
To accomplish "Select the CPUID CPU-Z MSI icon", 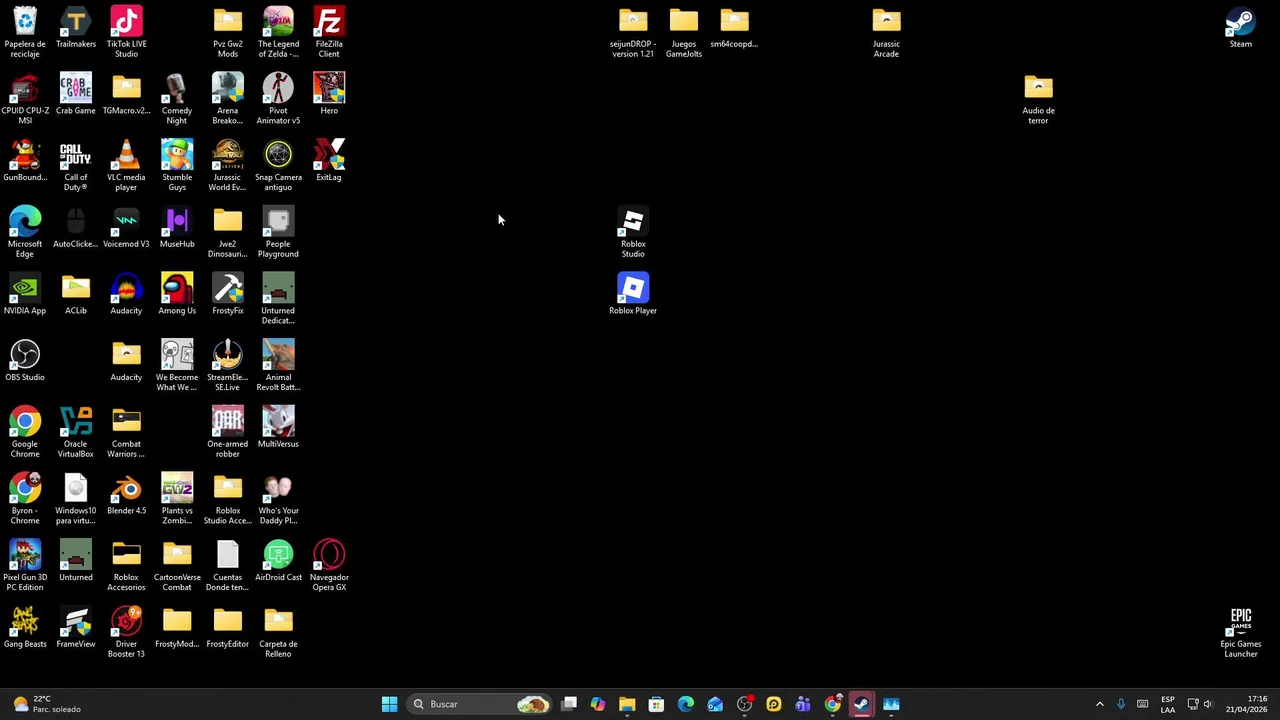I will point(25,99).
